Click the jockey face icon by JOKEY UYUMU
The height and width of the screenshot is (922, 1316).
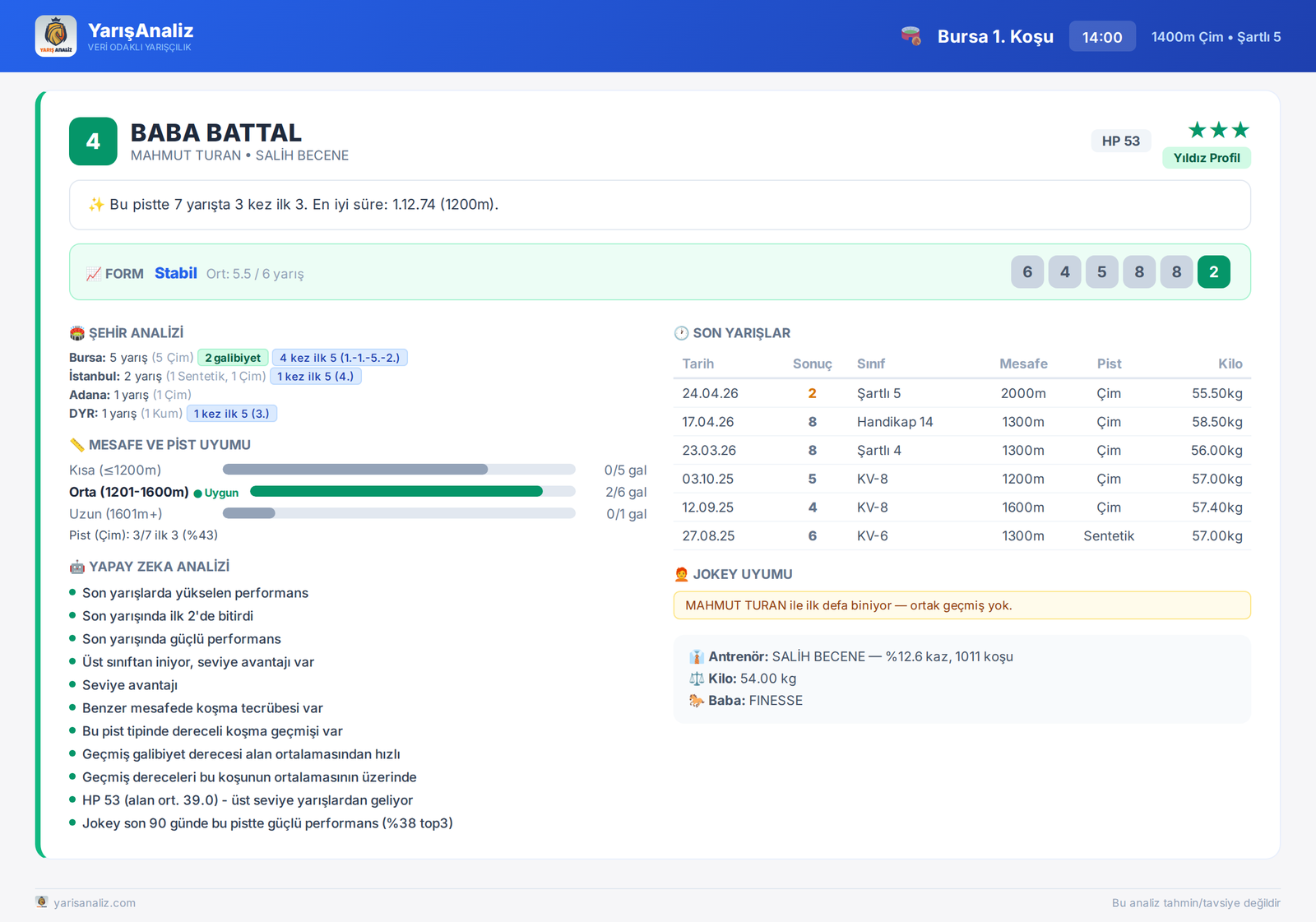(681, 574)
